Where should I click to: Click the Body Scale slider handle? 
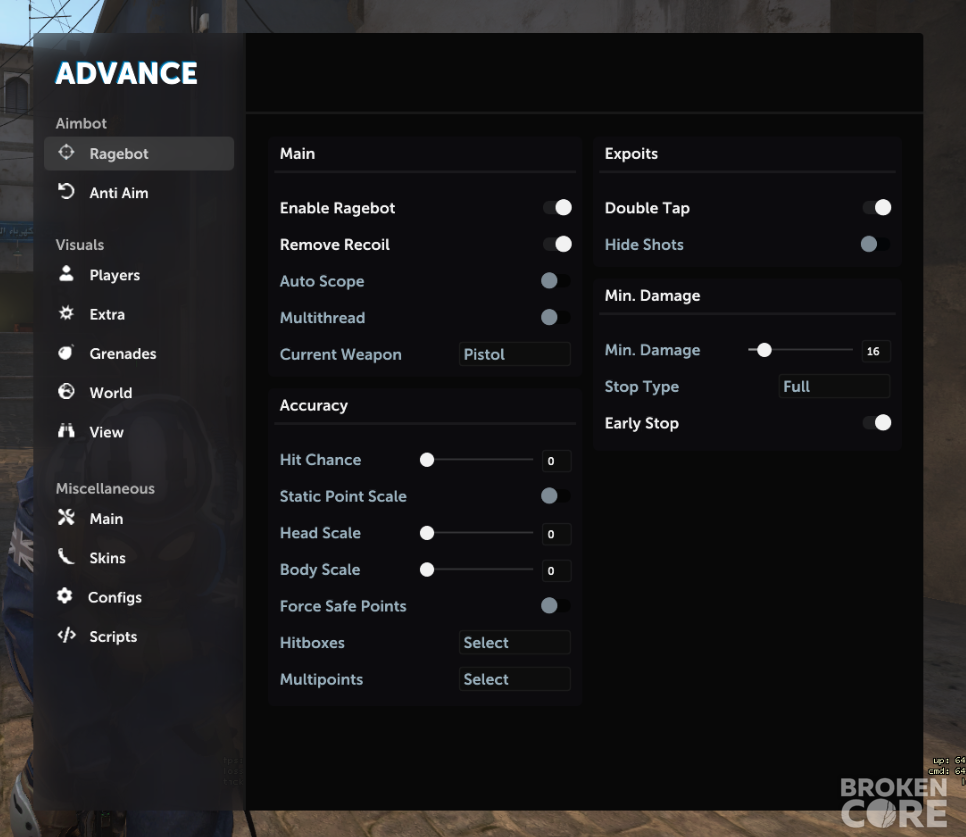tap(427, 570)
